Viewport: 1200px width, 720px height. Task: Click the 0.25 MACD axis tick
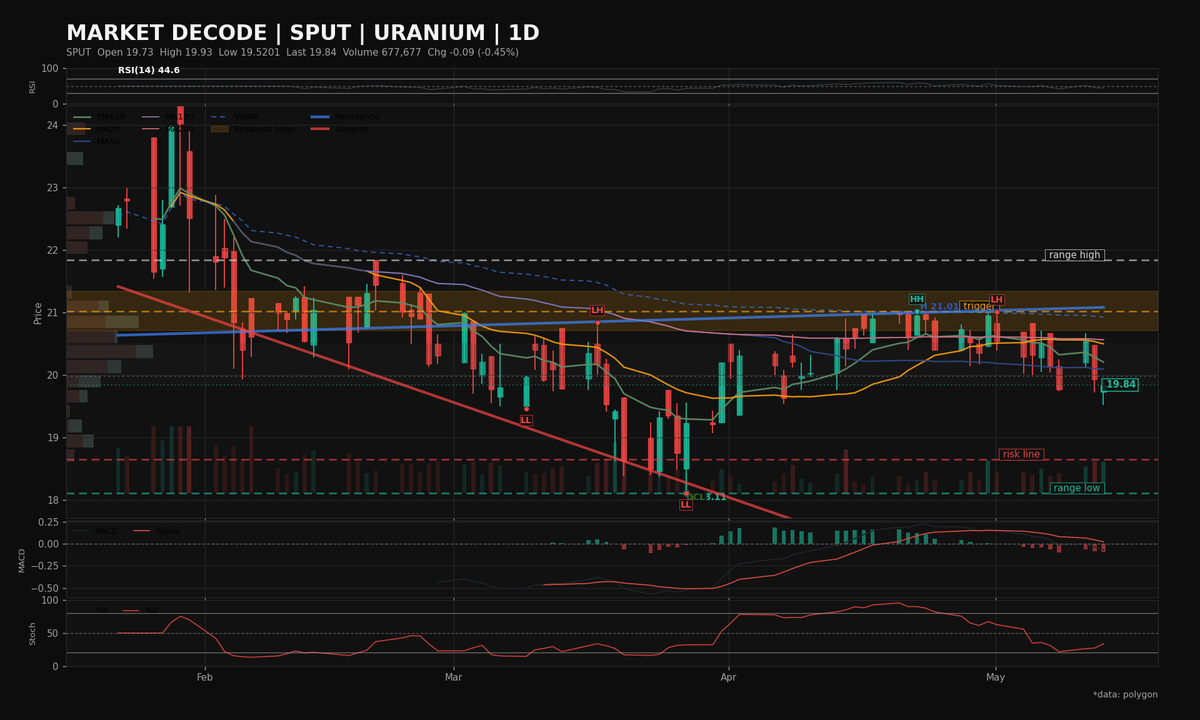[x=47, y=522]
